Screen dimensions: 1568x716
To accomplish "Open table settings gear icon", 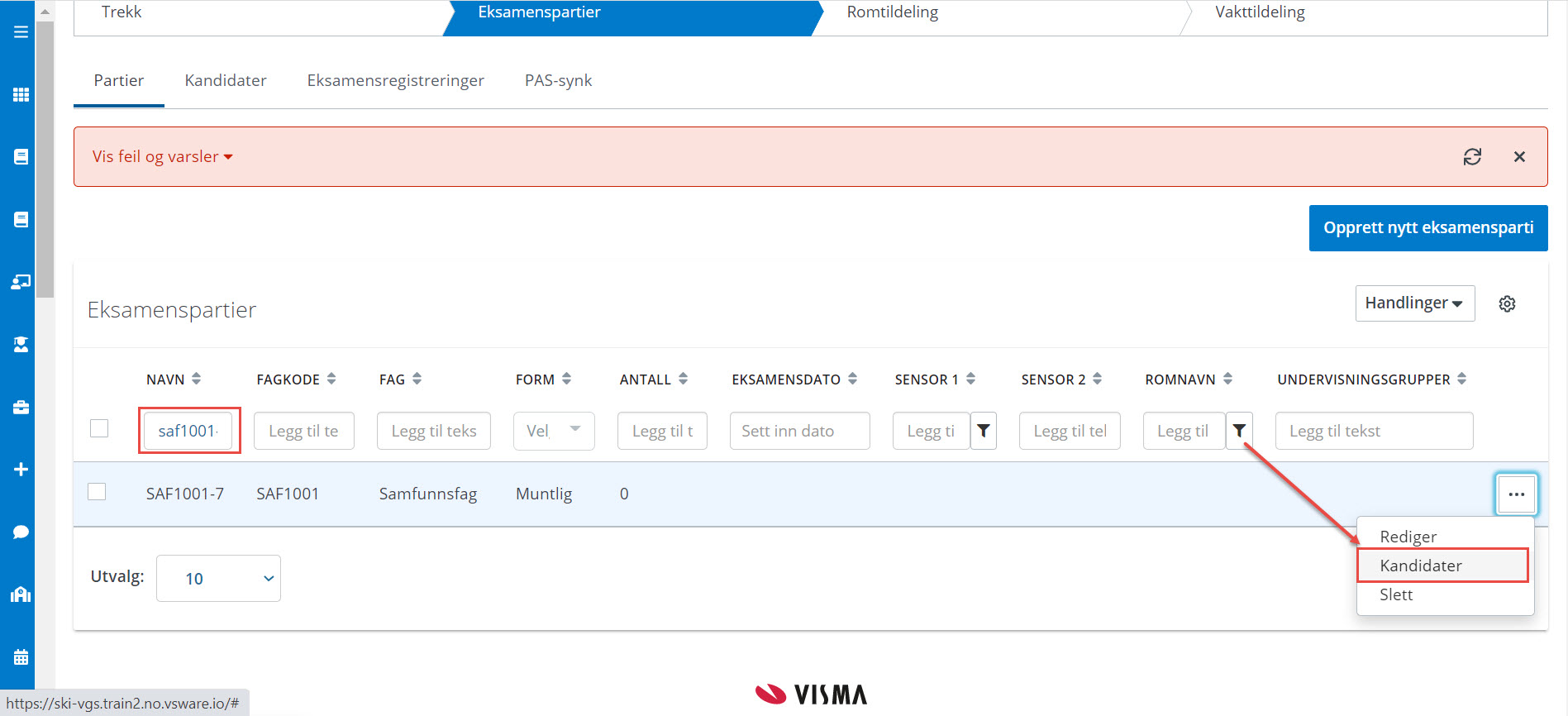I will 1507,303.
